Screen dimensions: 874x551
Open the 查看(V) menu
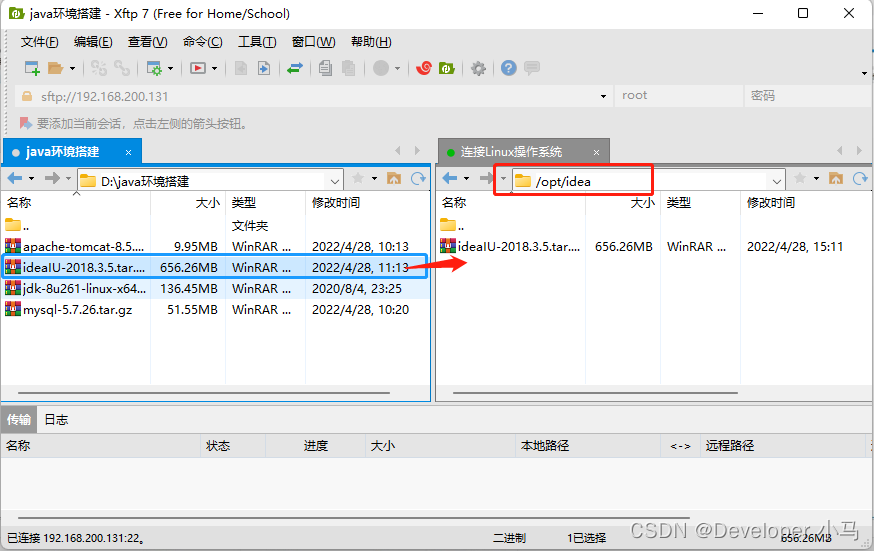(148, 42)
